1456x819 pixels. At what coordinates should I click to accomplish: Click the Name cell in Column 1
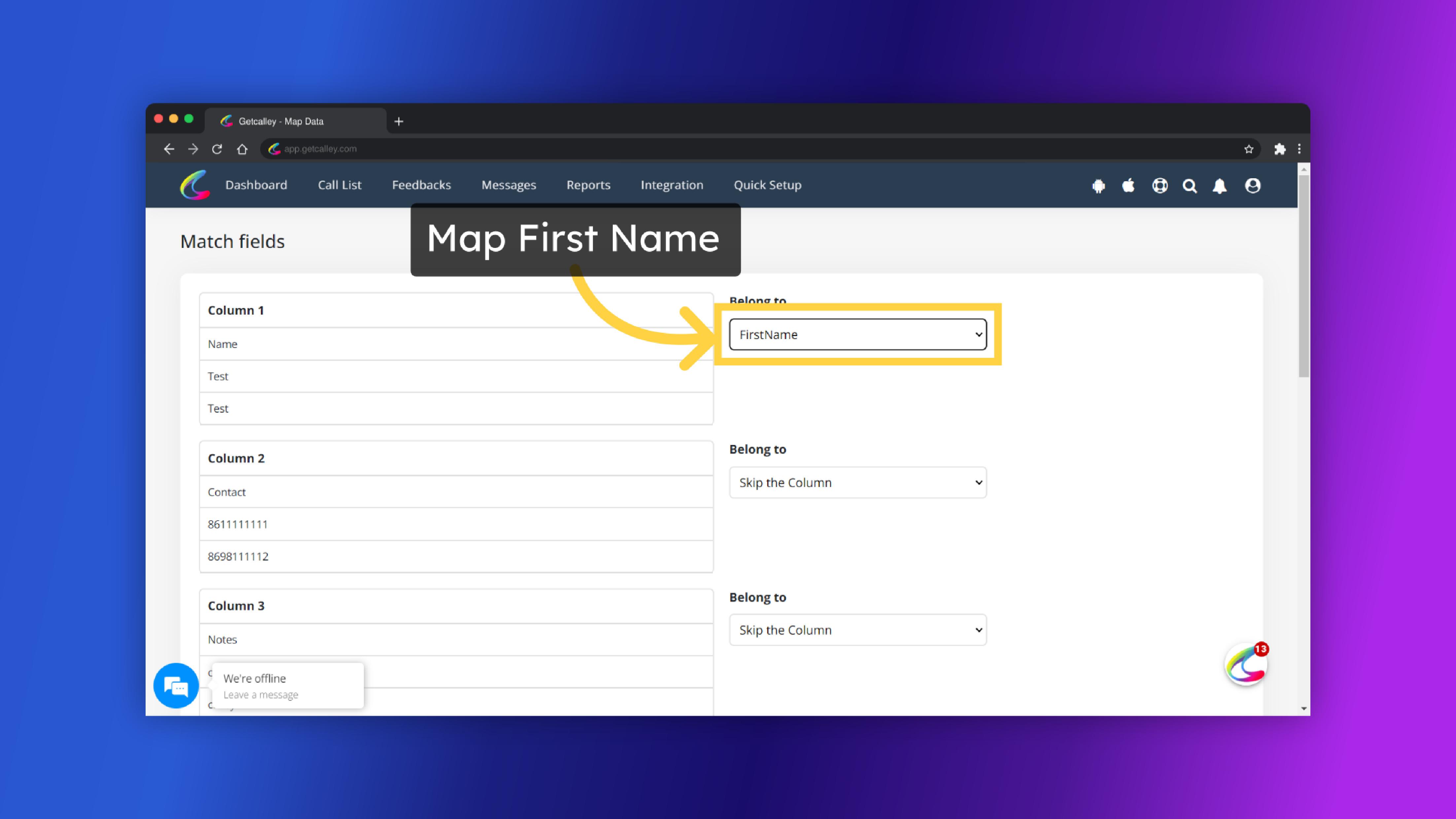pyautogui.click(x=456, y=344)
